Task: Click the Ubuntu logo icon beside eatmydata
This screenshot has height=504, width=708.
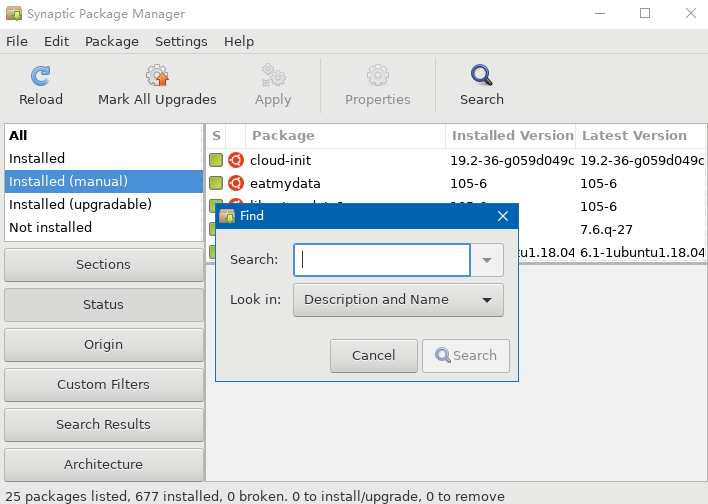Action: click(x=236, y=183)
